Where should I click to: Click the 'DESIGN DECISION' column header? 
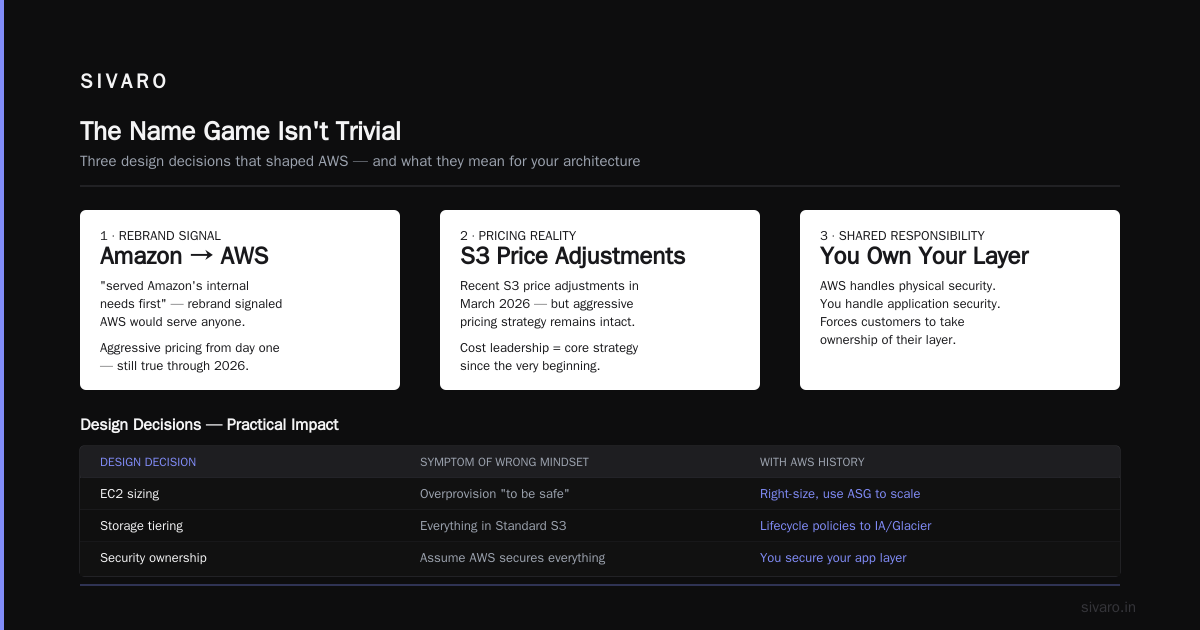148,462
